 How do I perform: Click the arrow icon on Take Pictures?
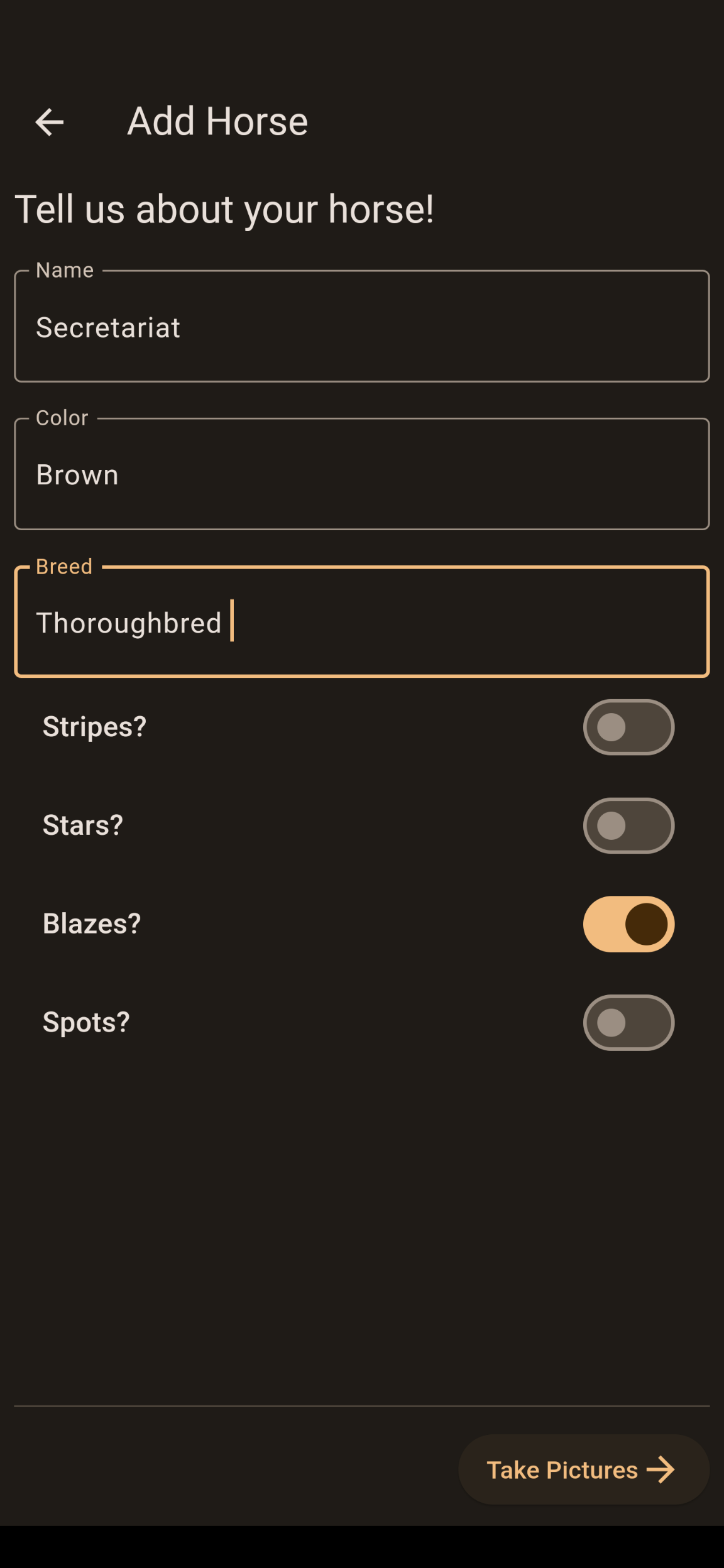tap(661, 1470)
